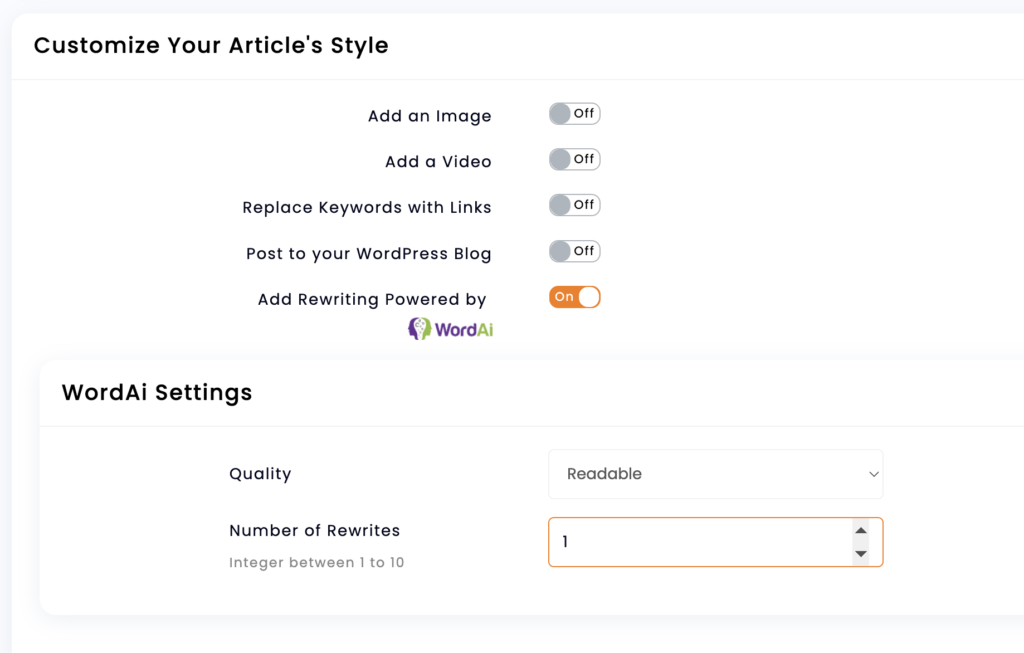Image resolution: width=1024 pixels, height=653 pixels.
Task: Increase the rewrites count with up arrow
Action: pyautogui.click(x=861, y=530)
